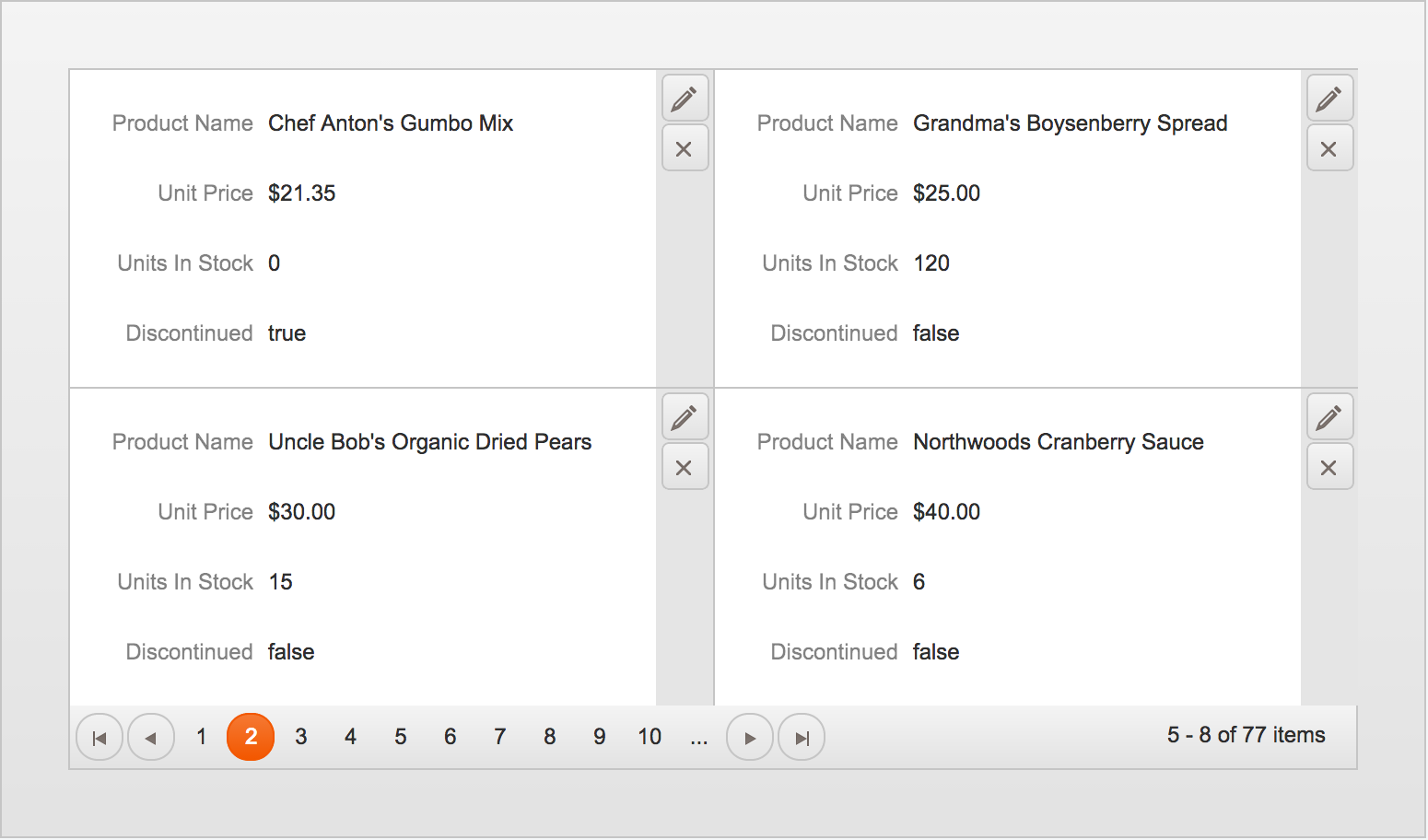Edit the Uncle Bob's Organic Dried Pears item

[685, 417]
